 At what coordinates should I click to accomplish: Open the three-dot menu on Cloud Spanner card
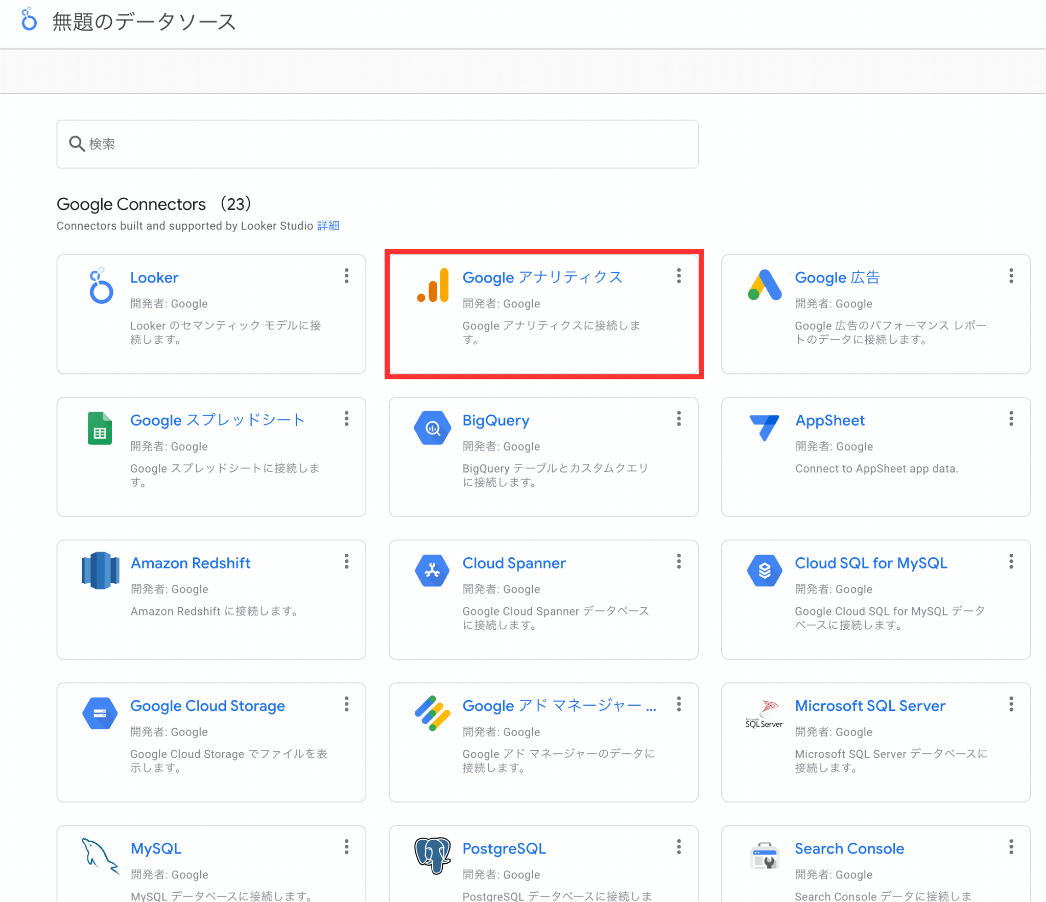(x=678, y=562)
